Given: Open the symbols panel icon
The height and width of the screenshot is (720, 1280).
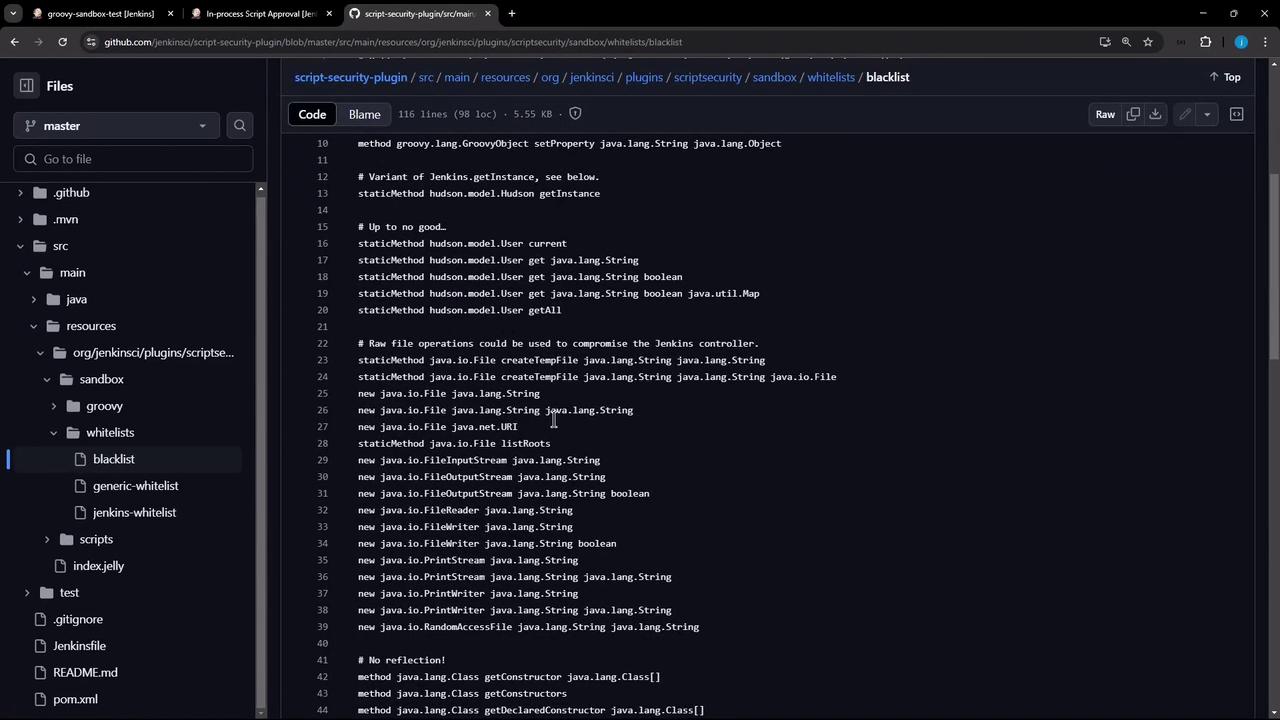Looking at the screenshot, I should coord(1236,114).
